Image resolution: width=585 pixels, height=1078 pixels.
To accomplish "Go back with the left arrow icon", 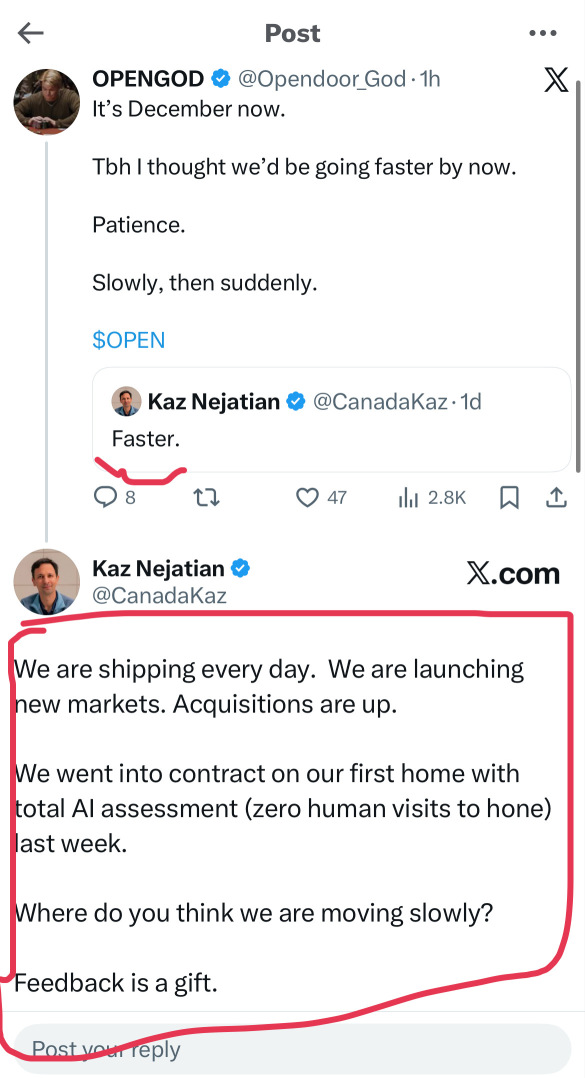I will (x=30, y=32).
